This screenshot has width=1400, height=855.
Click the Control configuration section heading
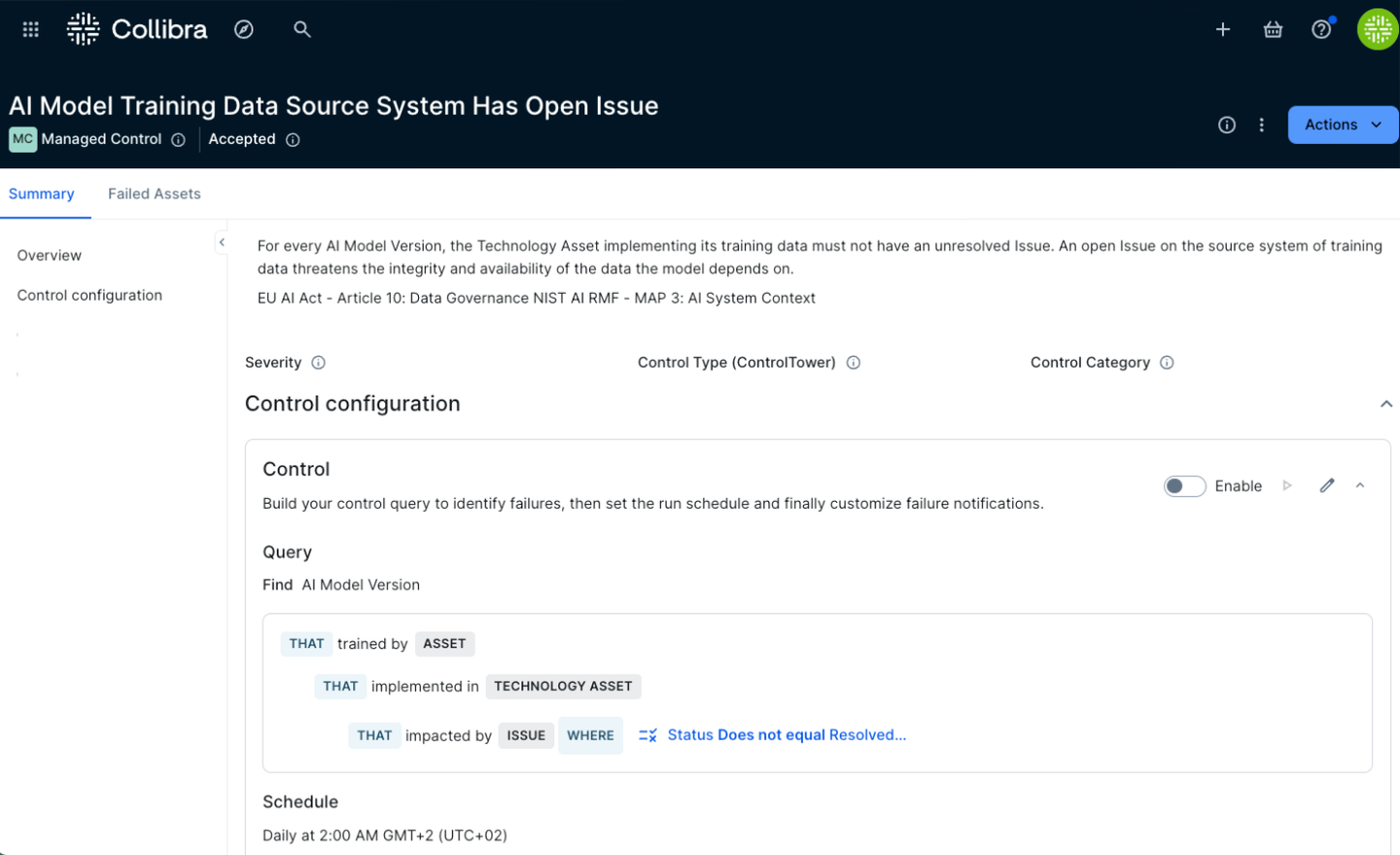click(353, 404)
